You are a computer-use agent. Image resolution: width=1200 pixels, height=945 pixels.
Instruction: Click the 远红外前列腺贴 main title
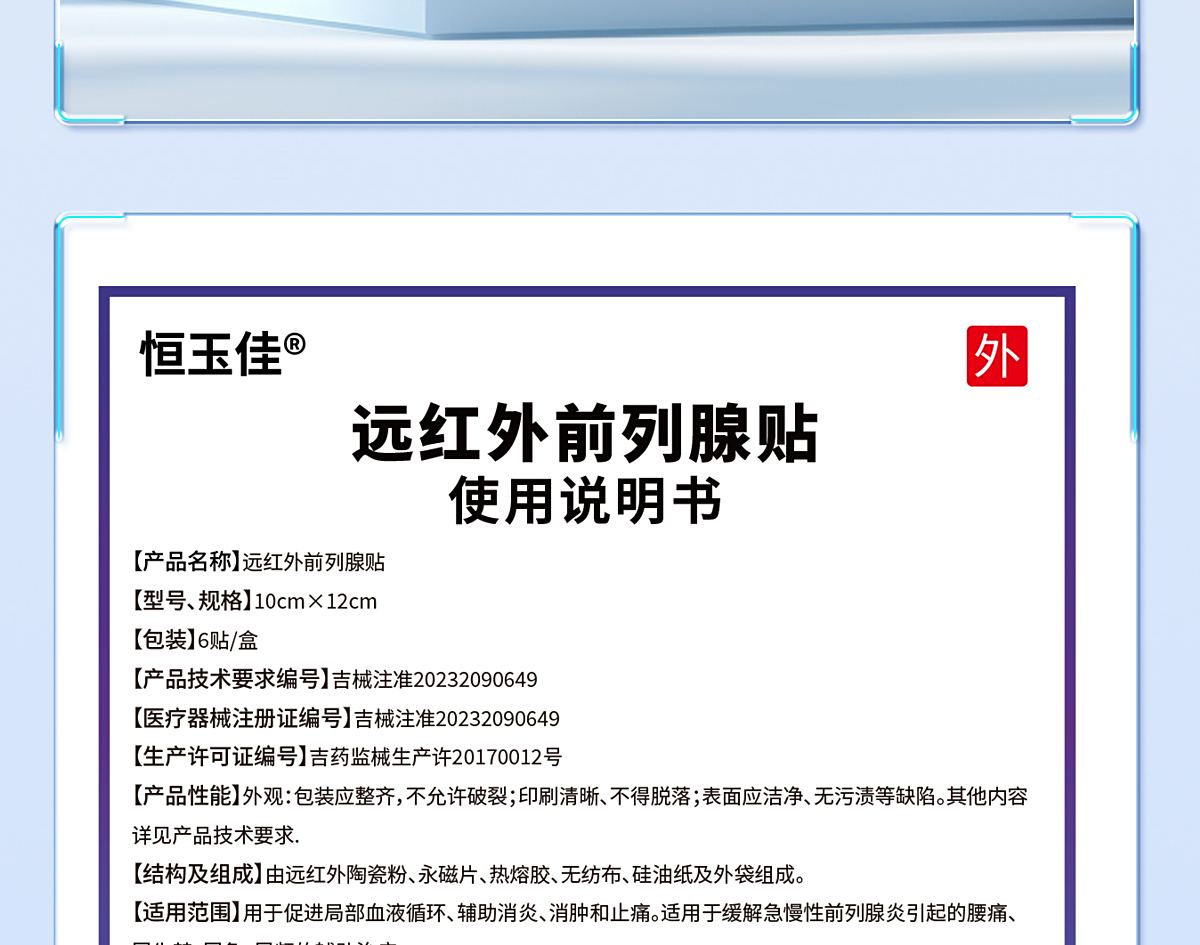(x=585, y=433)
